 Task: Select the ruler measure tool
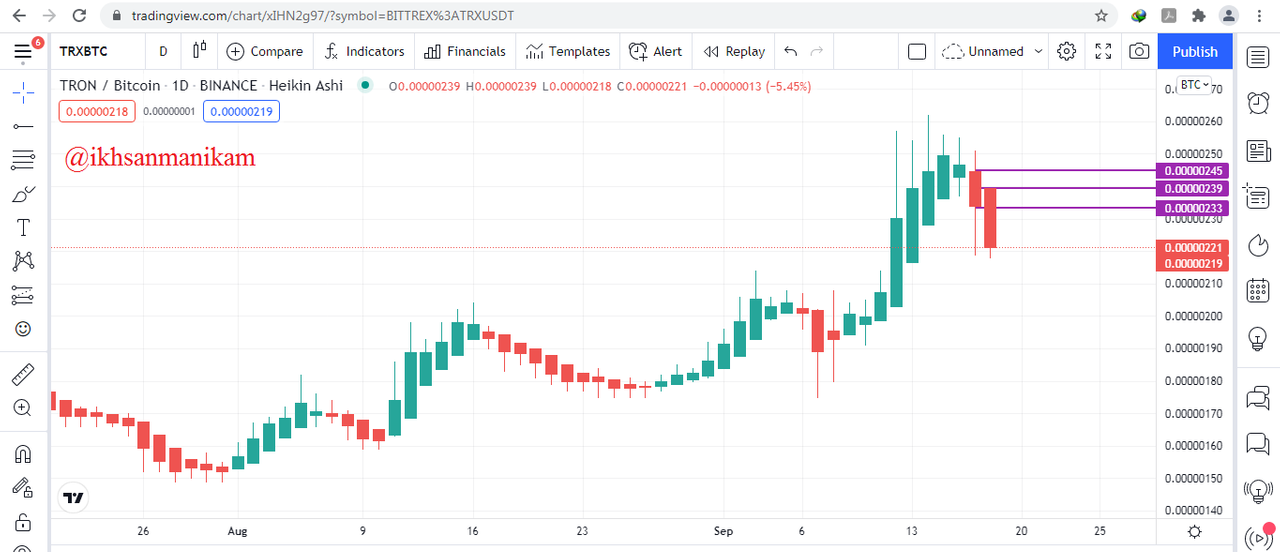pyautogui.click(x=23, y=376)
